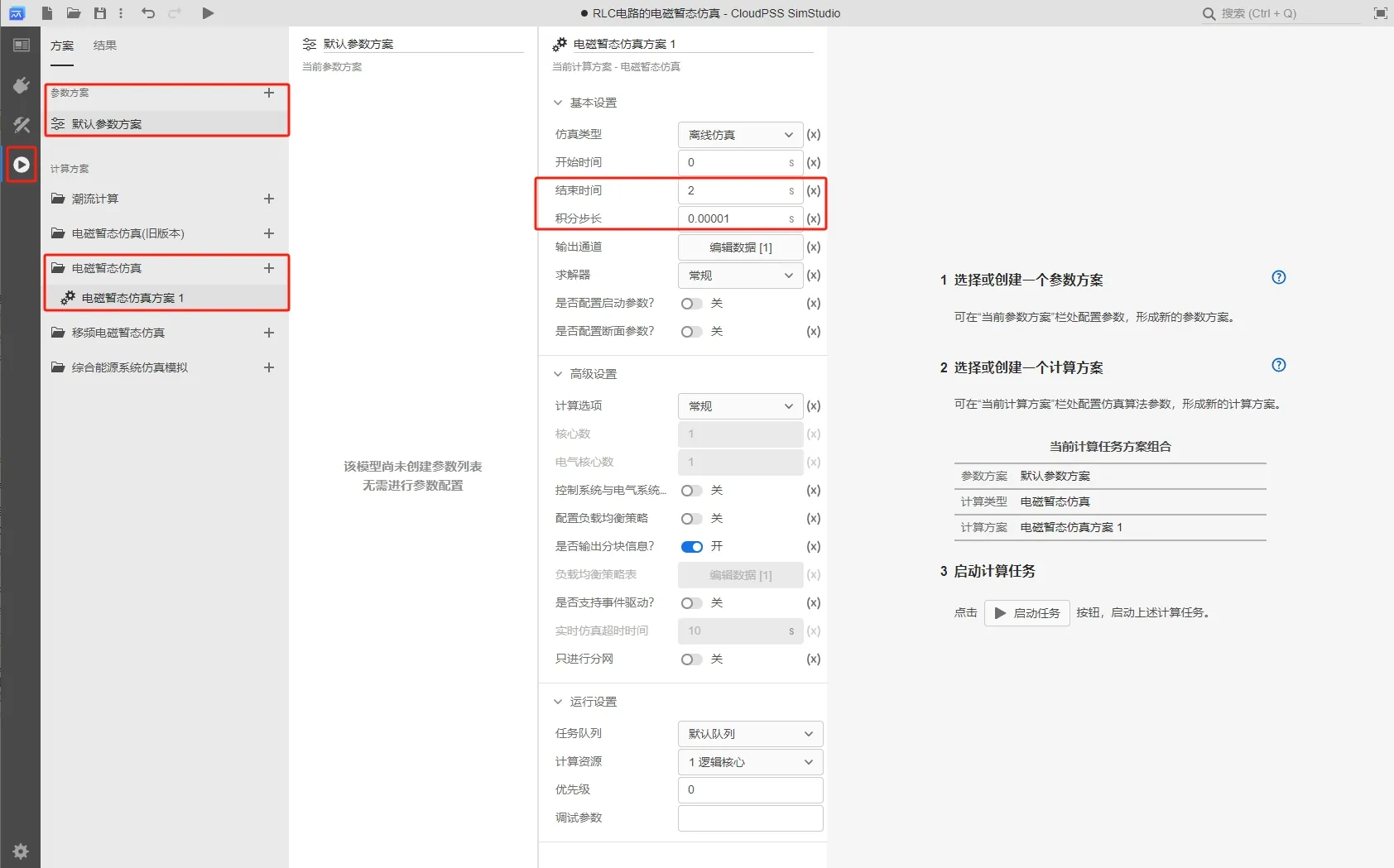Click 启动任务 button
1394x868 pixels.
pyautogui.click(x=1027, y=613)
